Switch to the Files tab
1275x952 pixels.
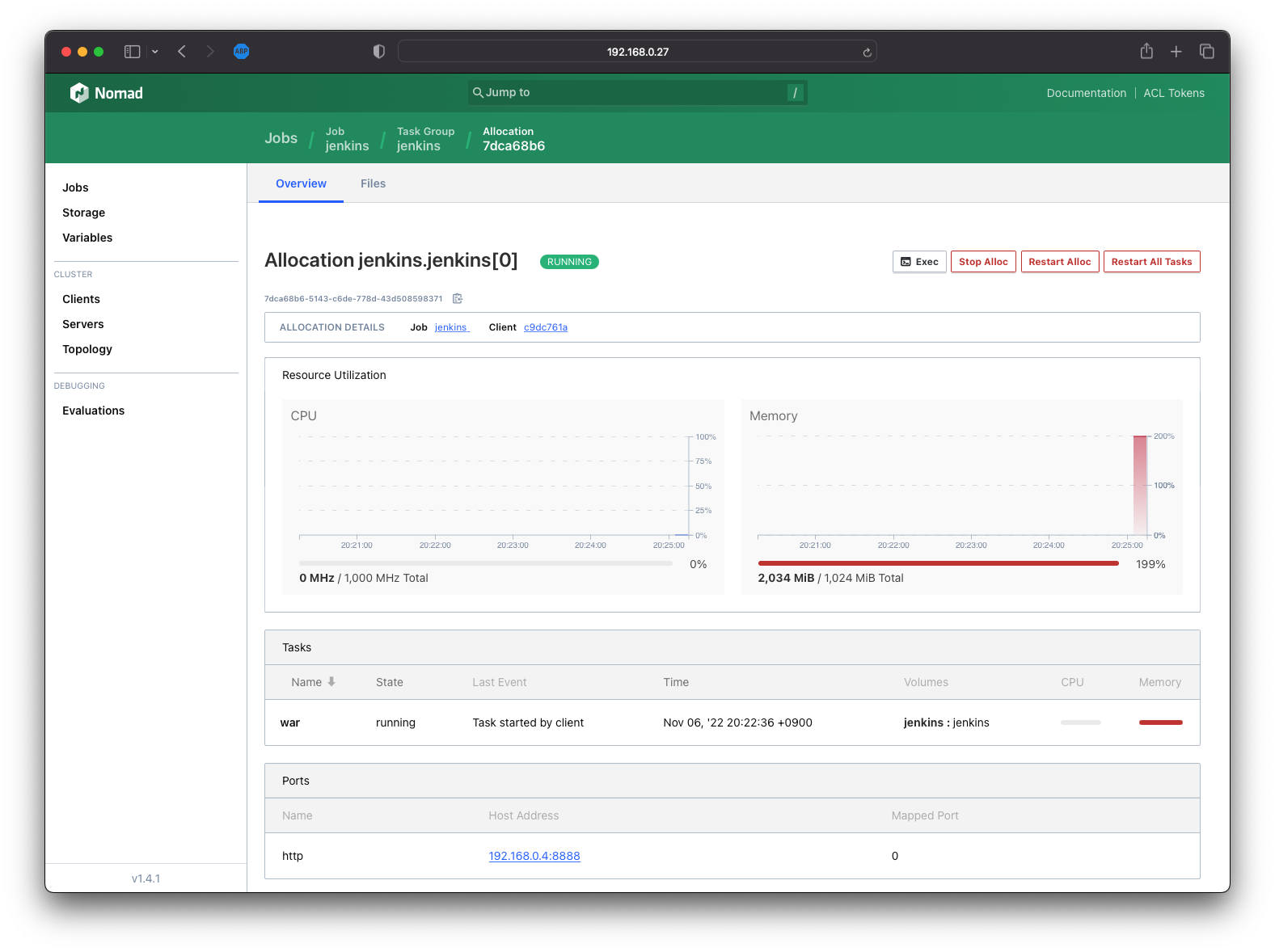tap(373, 183)
